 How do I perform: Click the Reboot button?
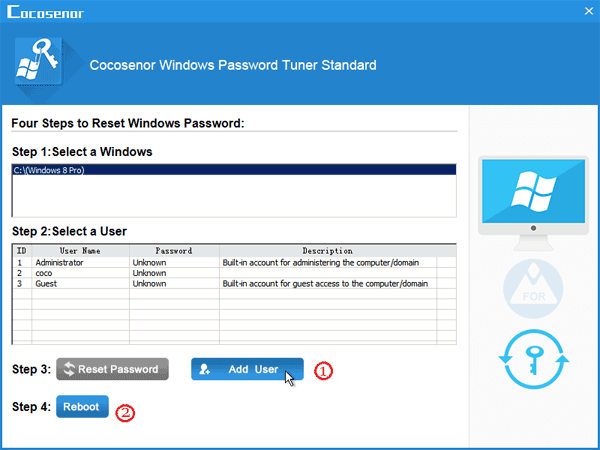[82, 406]
